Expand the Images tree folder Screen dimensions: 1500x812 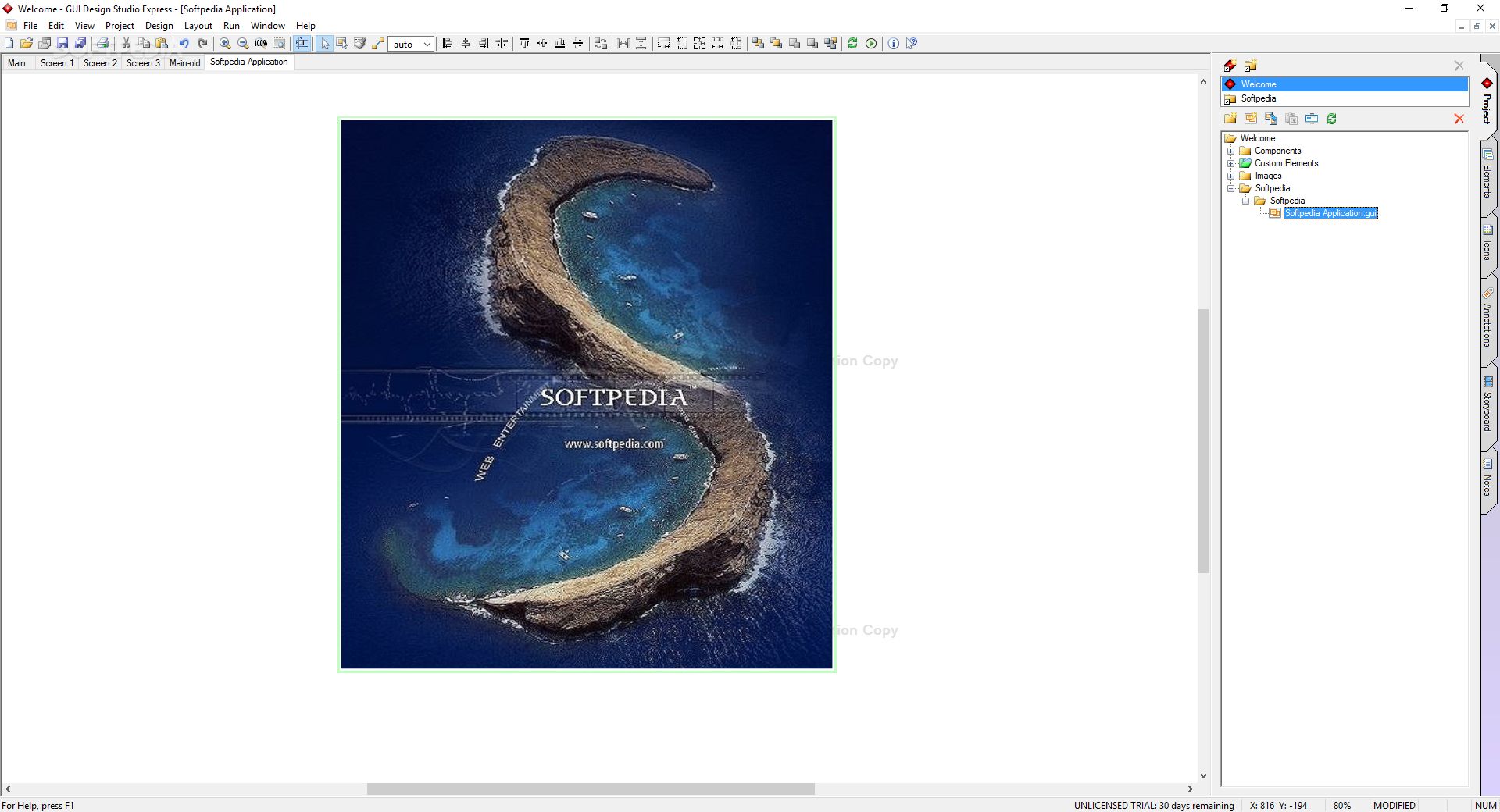[1231, 176]
